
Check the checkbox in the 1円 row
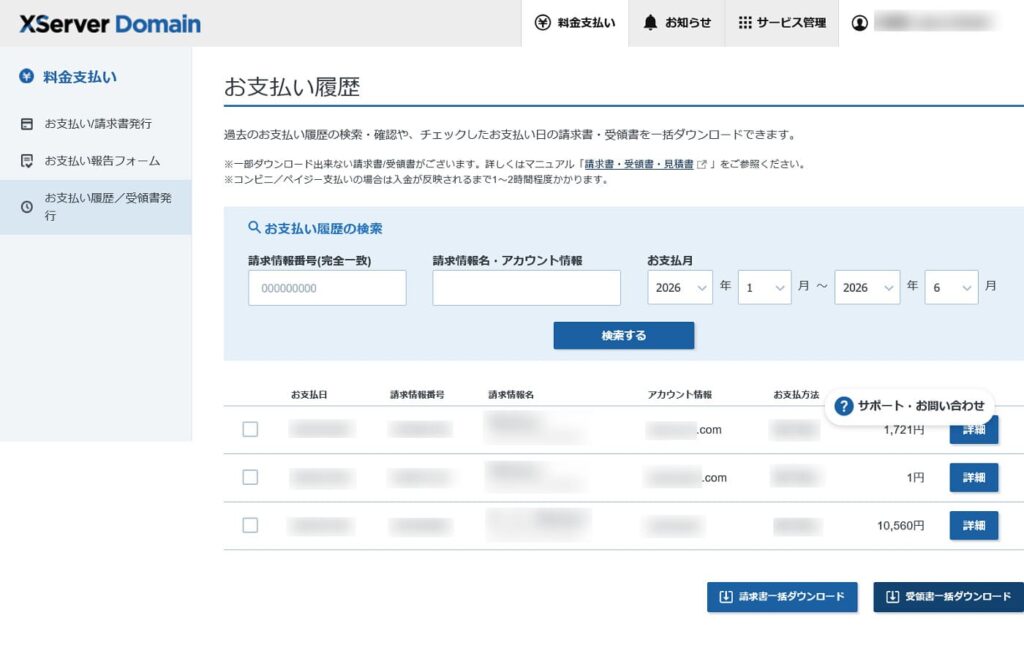point(250,477)
